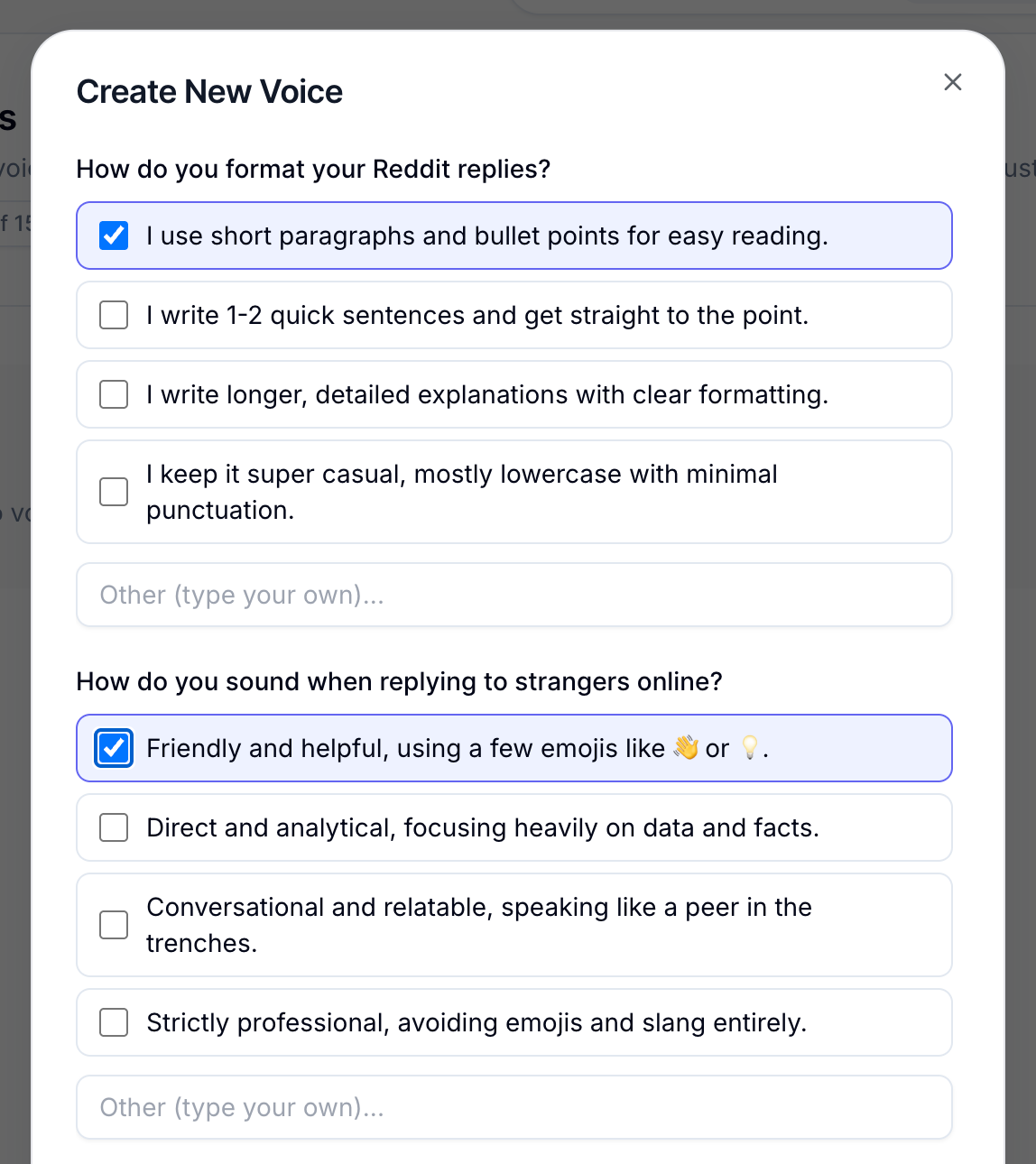
Task: Click the waving hand emoji
Action: [686, 748]
